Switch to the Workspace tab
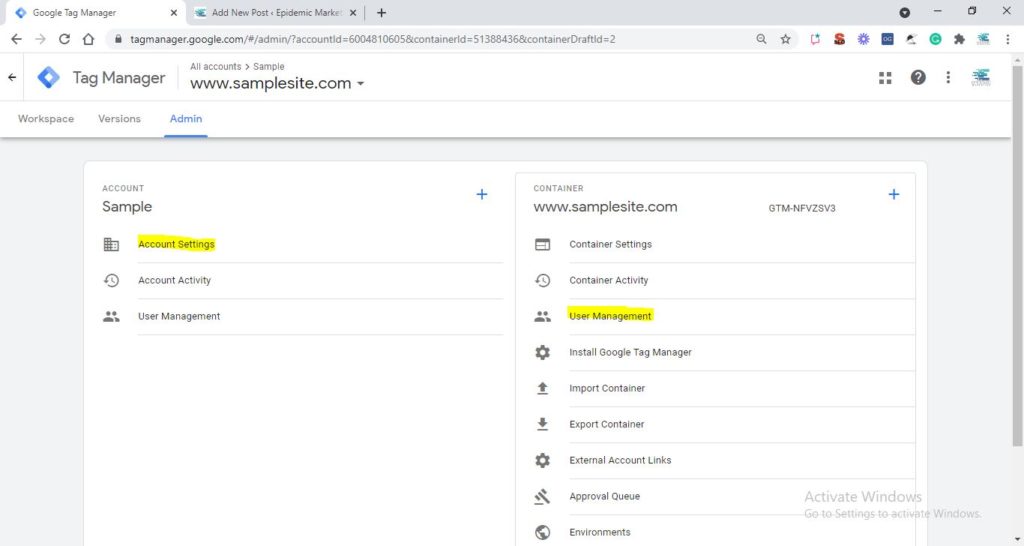 (46, 119)
